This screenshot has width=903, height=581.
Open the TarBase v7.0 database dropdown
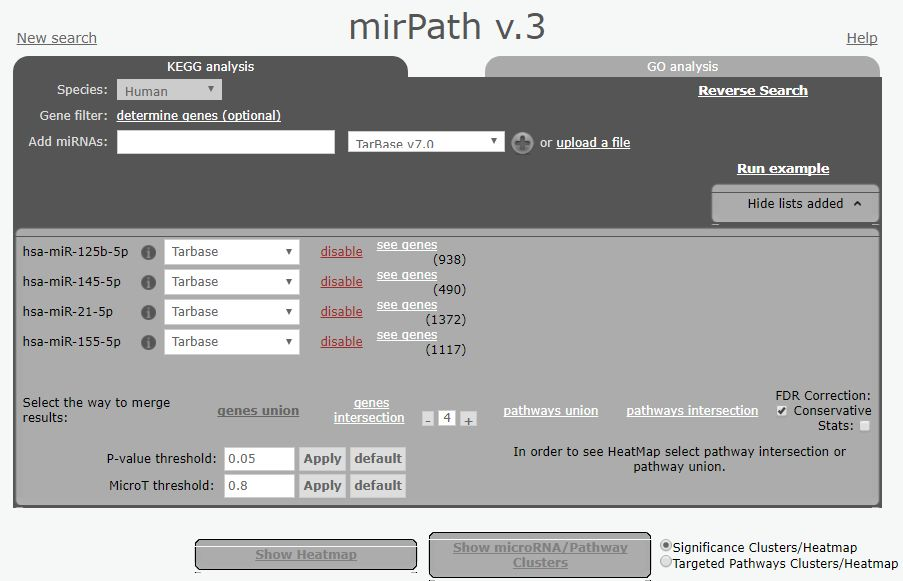[x=424, y=142]
